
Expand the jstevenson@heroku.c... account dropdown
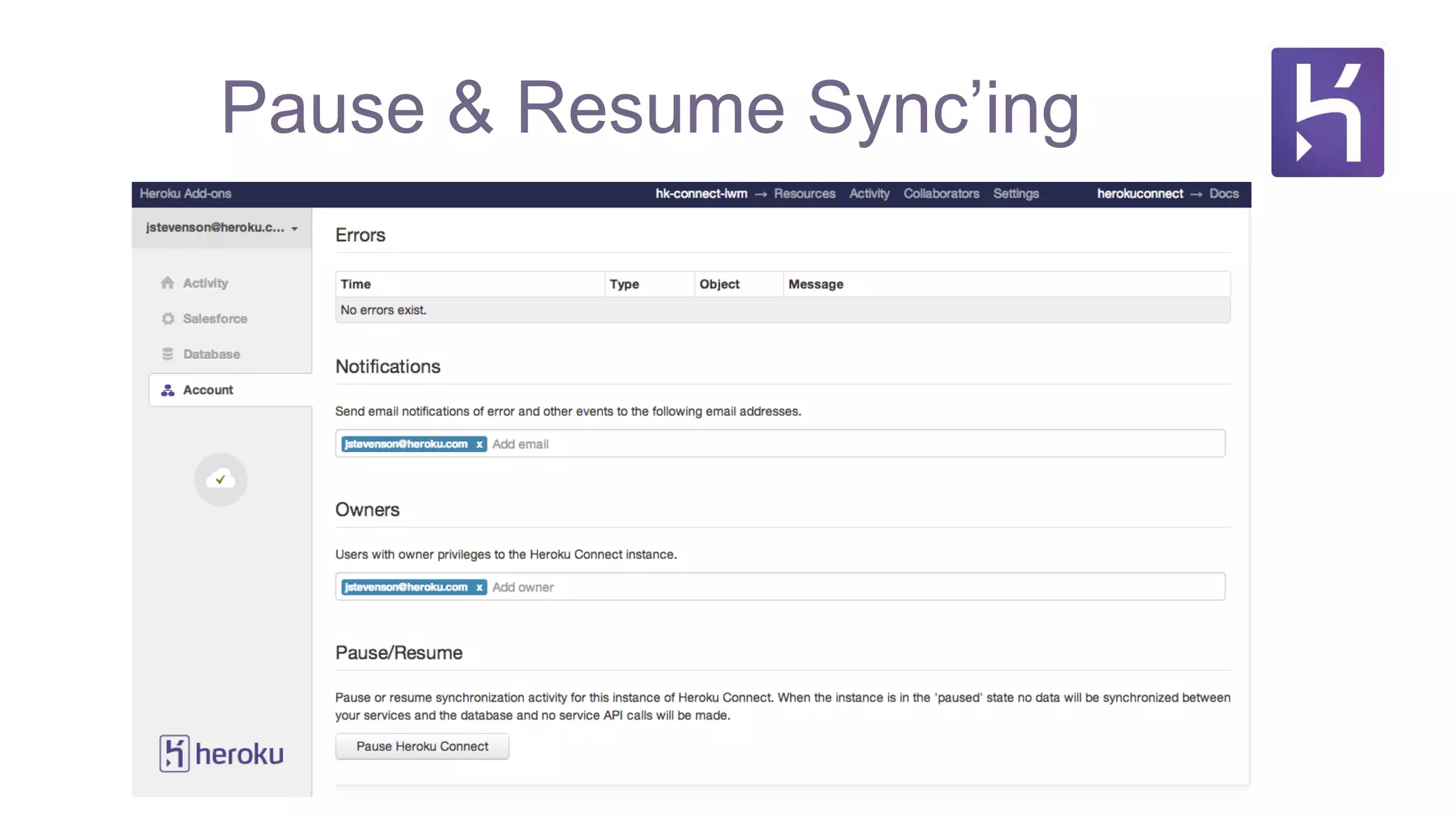coord(222,227)
